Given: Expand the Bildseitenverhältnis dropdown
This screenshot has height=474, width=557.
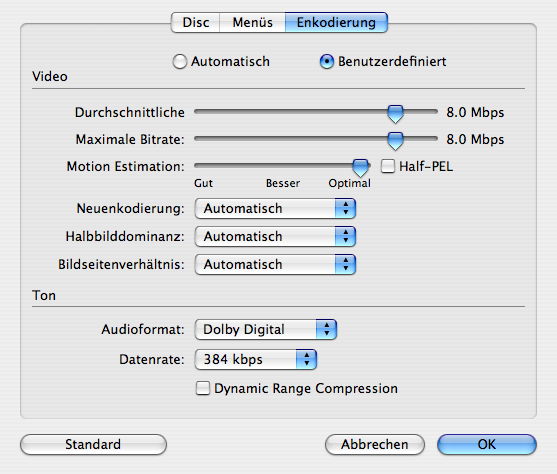Looking at the screenshot, I should point(275,265).
